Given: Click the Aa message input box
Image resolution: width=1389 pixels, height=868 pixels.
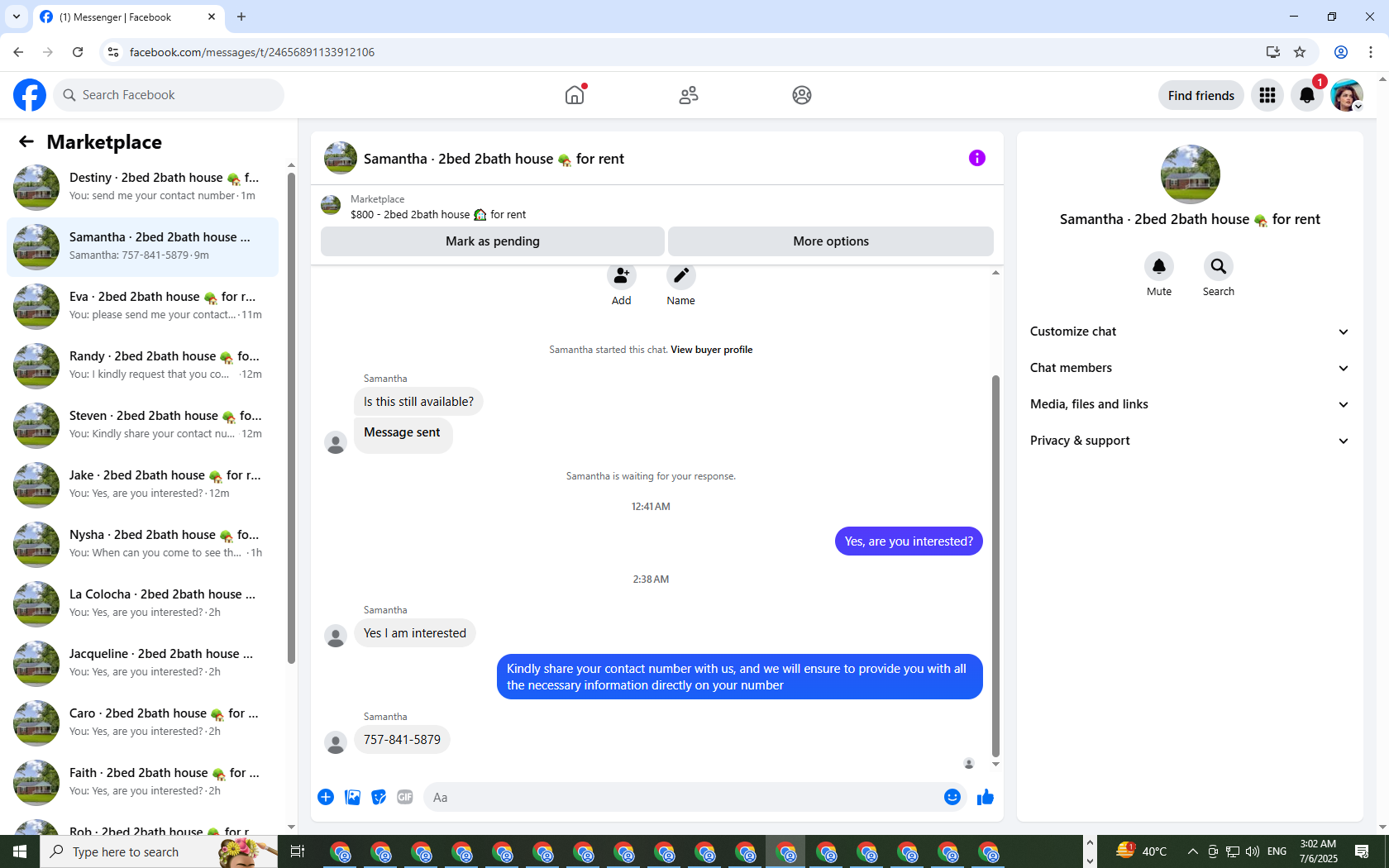Looking at the screenshot, I should point(682,797).
